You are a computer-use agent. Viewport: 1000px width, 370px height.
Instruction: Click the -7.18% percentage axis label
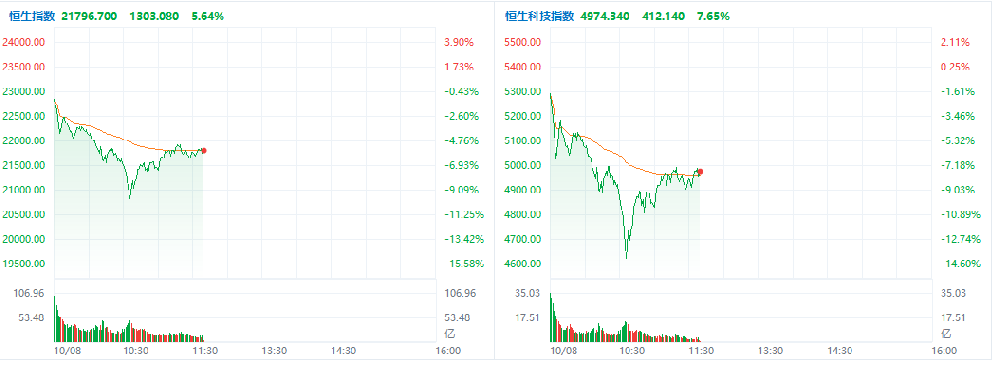pos(957,165)
